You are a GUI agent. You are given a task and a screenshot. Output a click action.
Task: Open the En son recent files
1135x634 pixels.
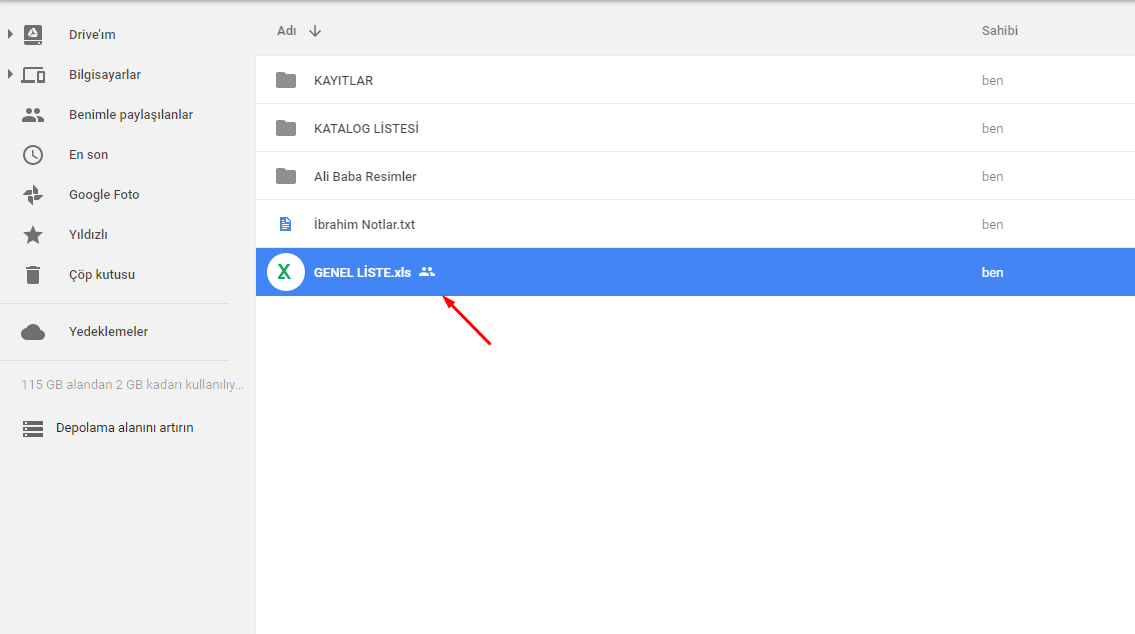[88, 155]
